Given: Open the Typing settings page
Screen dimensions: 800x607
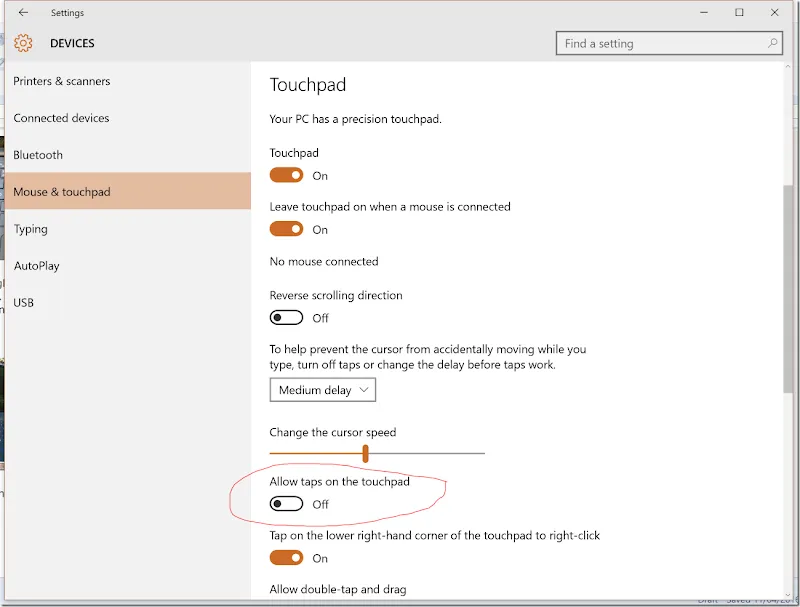Looking at the screenshot, I should click(x=30, y=229).
